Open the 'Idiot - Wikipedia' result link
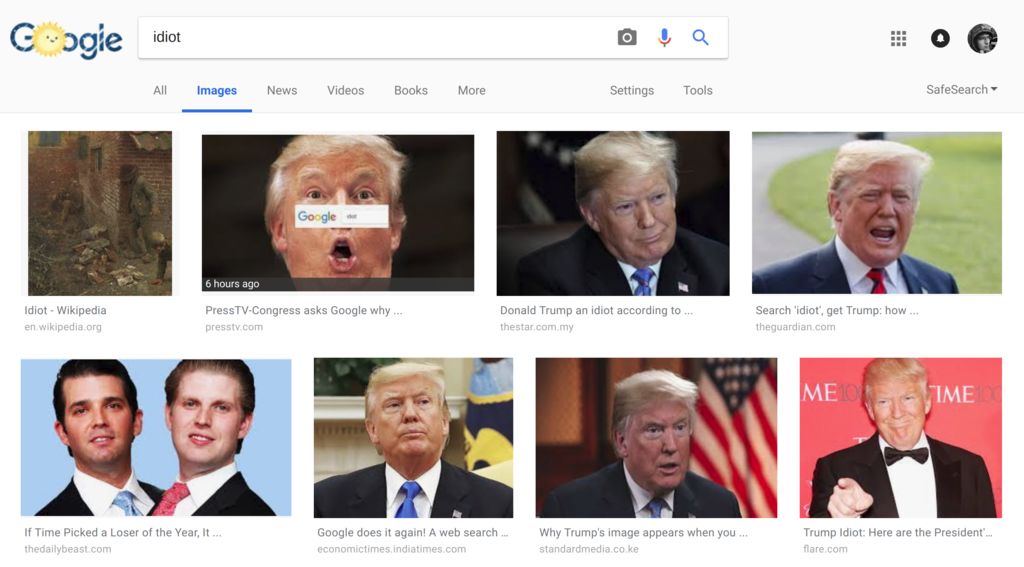This screenshot has width=1024, height=567. click(65, 310)
